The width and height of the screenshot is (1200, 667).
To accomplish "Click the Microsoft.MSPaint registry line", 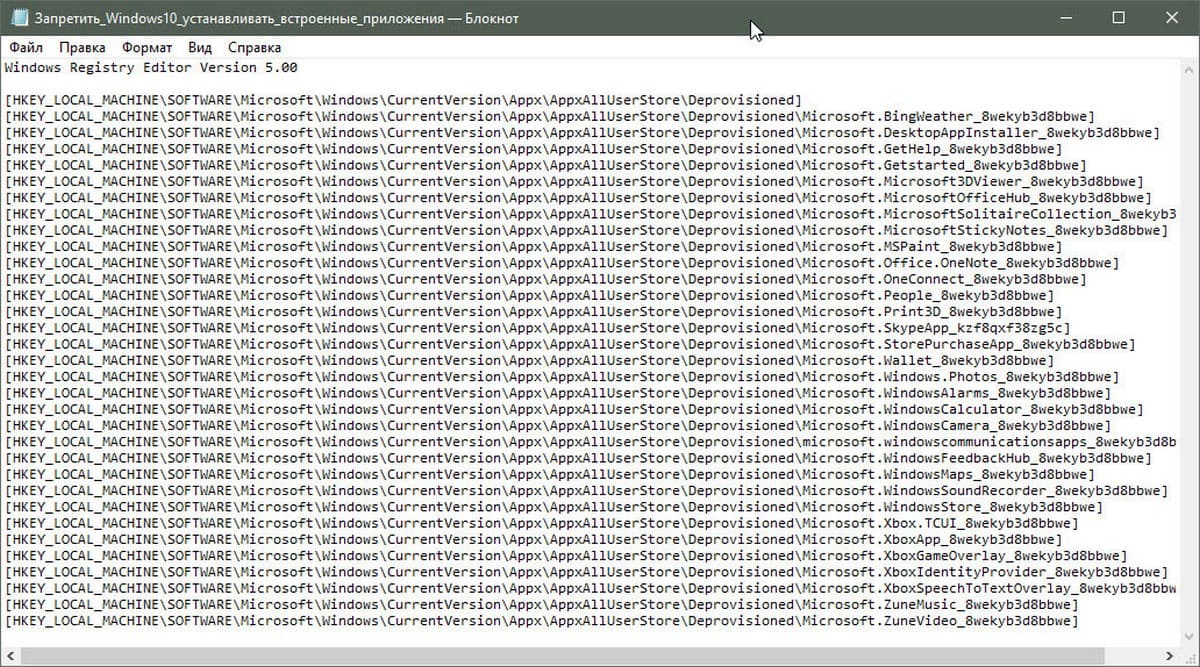I will [533, 246].
